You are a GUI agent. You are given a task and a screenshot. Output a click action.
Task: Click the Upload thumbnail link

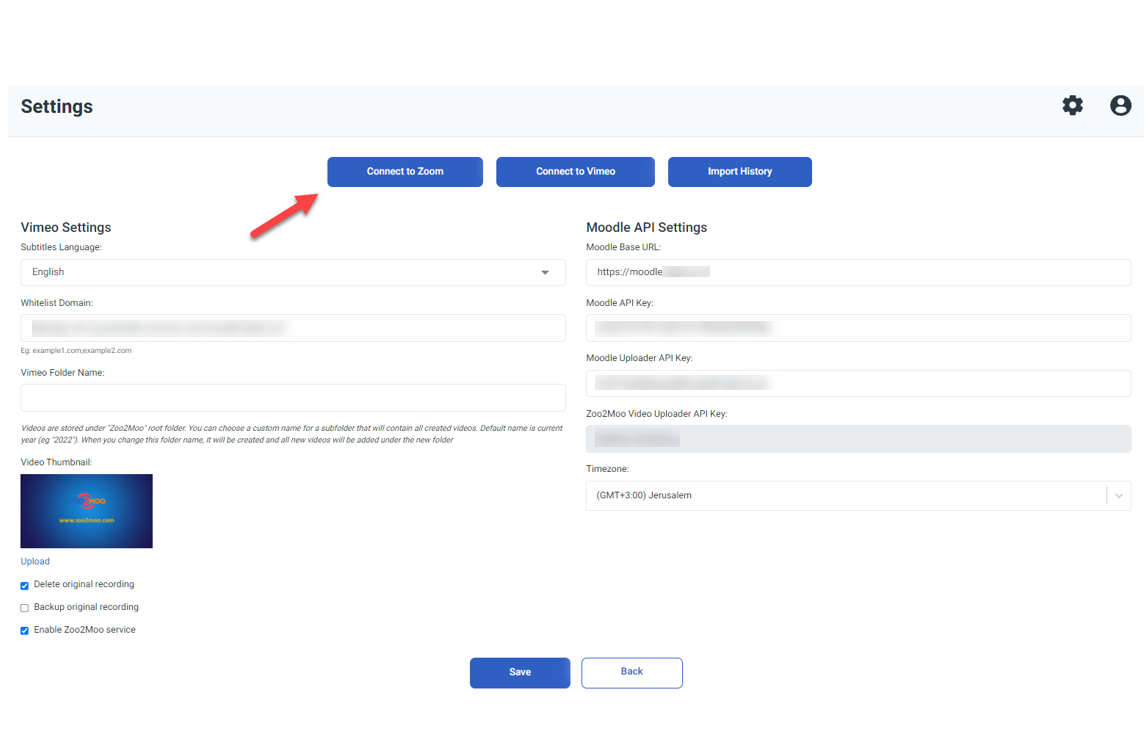pos(35,561)
